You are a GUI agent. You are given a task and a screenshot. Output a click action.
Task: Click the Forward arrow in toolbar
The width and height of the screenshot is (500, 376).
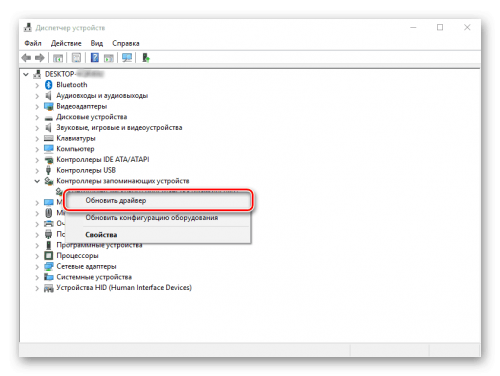click(40, 58)
